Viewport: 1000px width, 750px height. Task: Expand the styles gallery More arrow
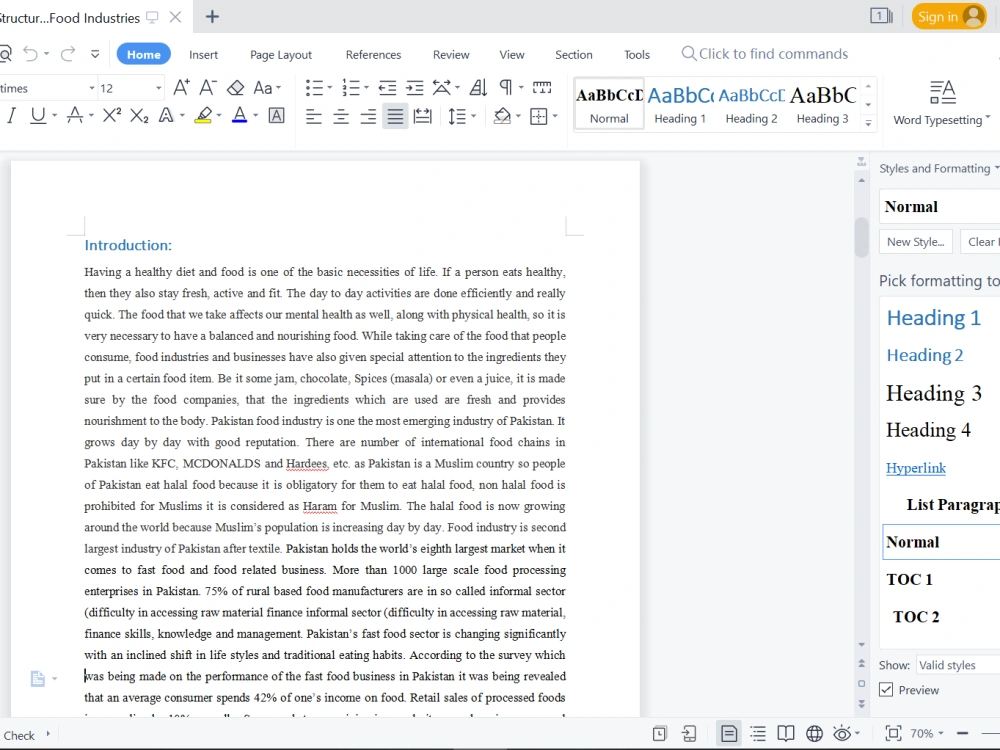[x=868, y=122]
